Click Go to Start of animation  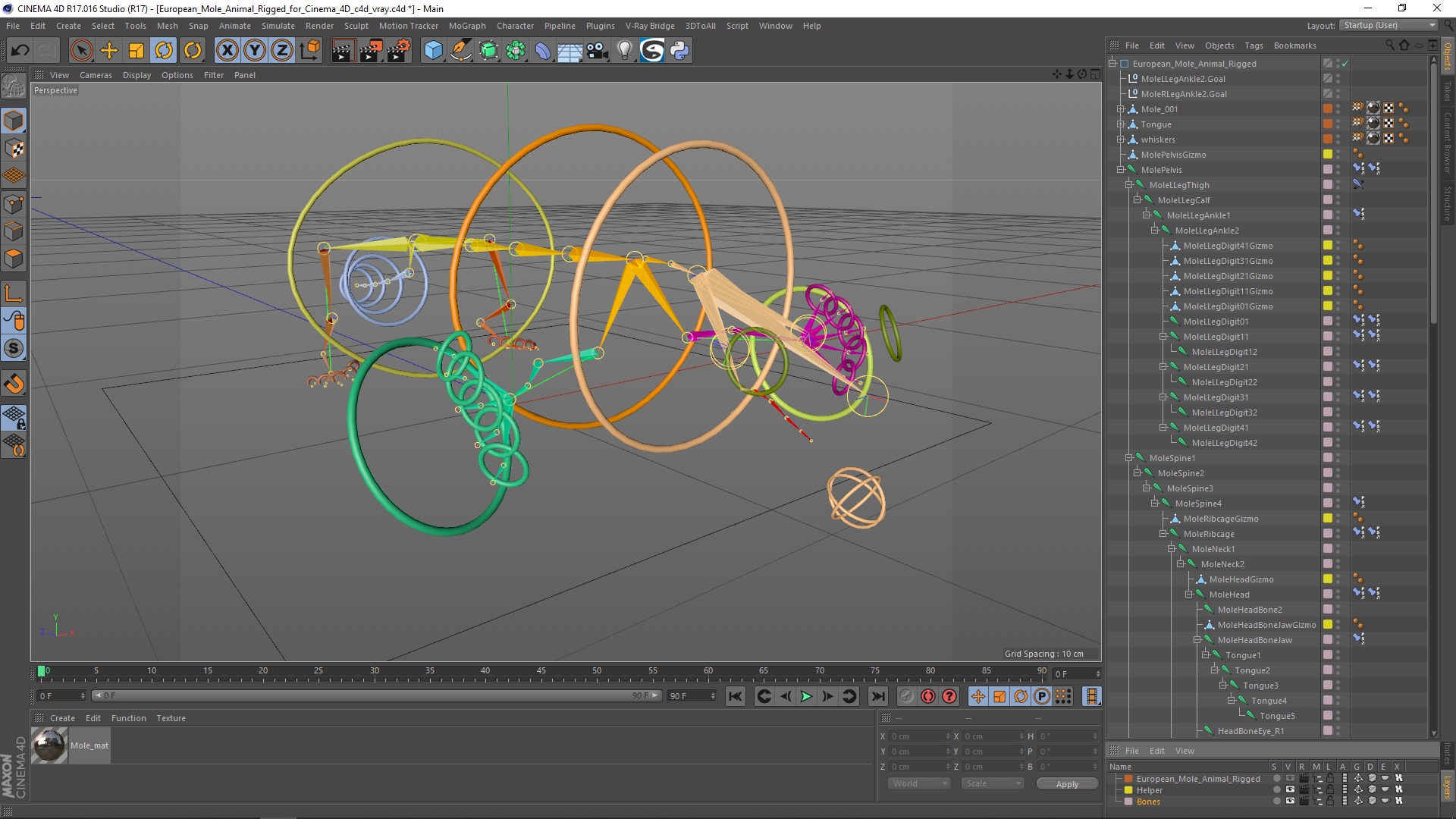tap(735, 696)
